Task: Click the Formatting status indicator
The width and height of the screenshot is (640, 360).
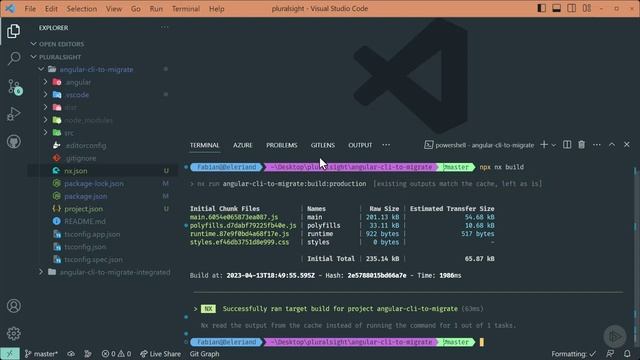Action: (x=573, y=354)
